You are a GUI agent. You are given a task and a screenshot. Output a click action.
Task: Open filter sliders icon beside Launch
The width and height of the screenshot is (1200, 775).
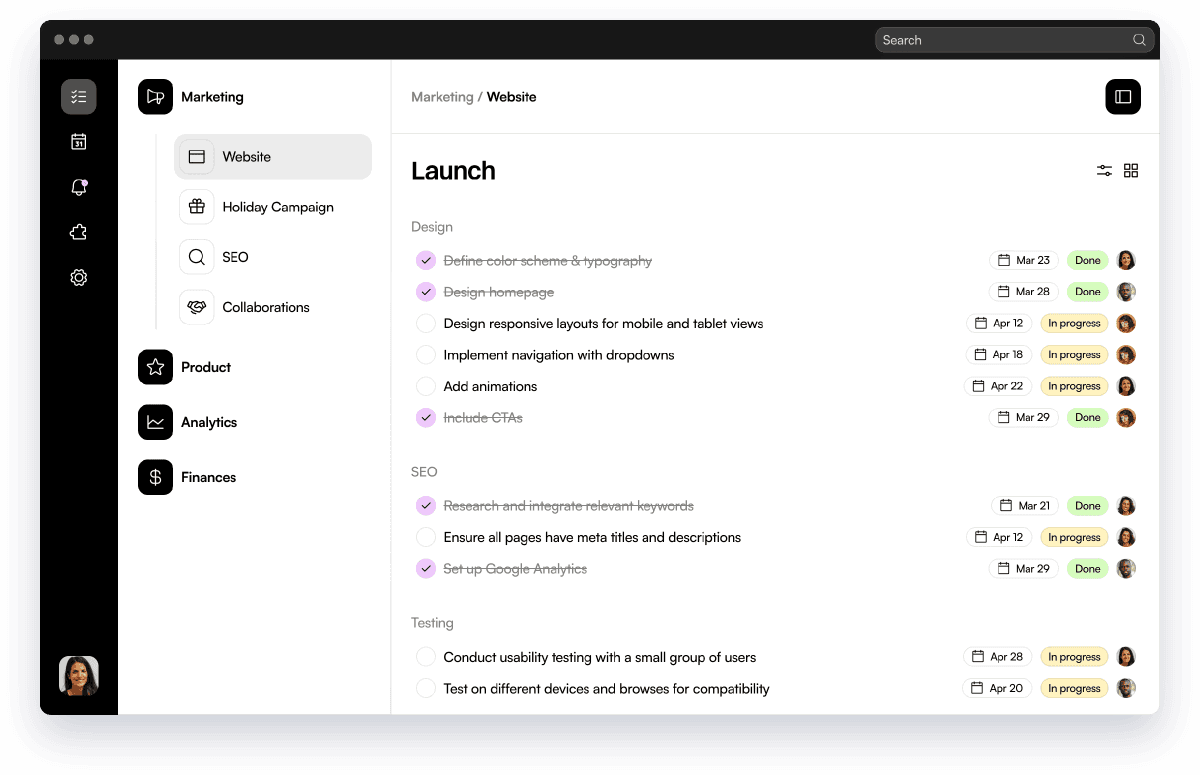point(1104,171)
